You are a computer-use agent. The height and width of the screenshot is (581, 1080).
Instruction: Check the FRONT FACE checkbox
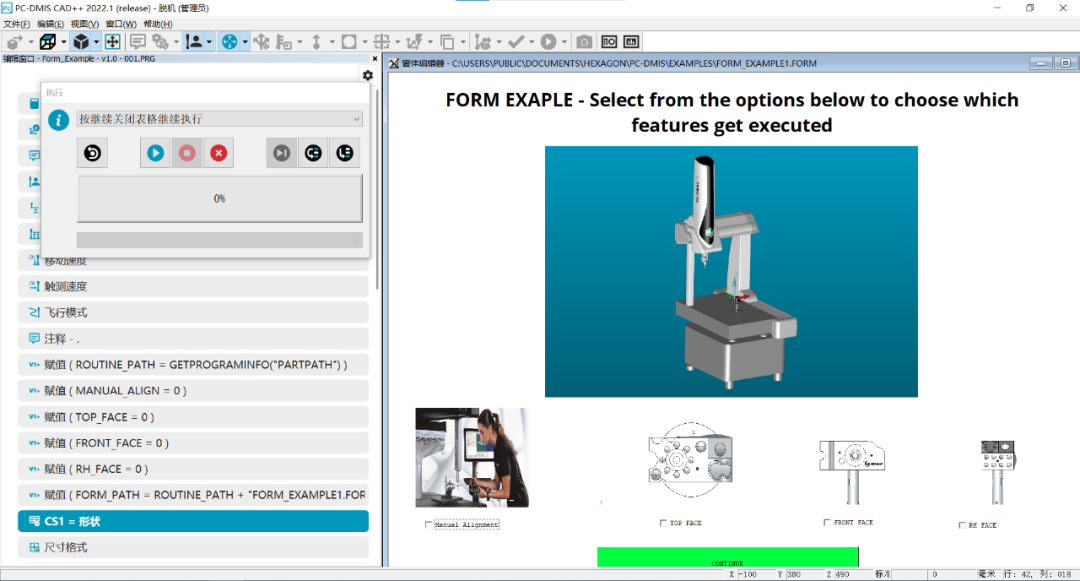[x=827, y=522]
